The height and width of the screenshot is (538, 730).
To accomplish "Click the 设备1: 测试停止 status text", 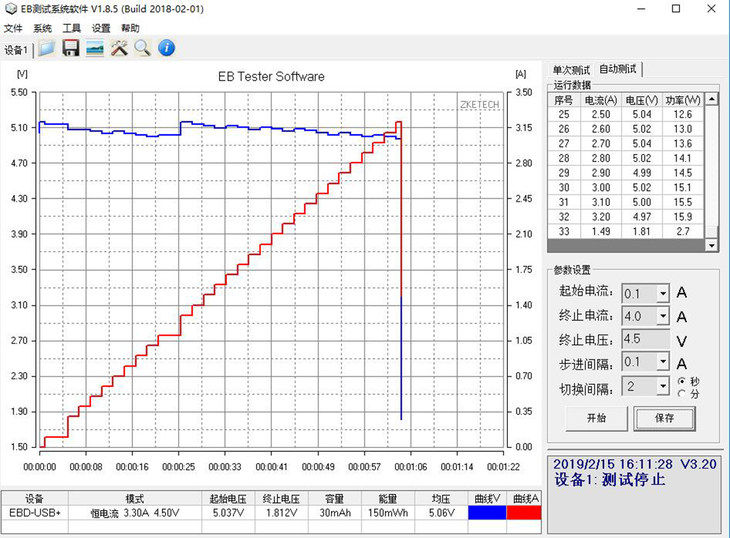I will [x=609, y=479].
